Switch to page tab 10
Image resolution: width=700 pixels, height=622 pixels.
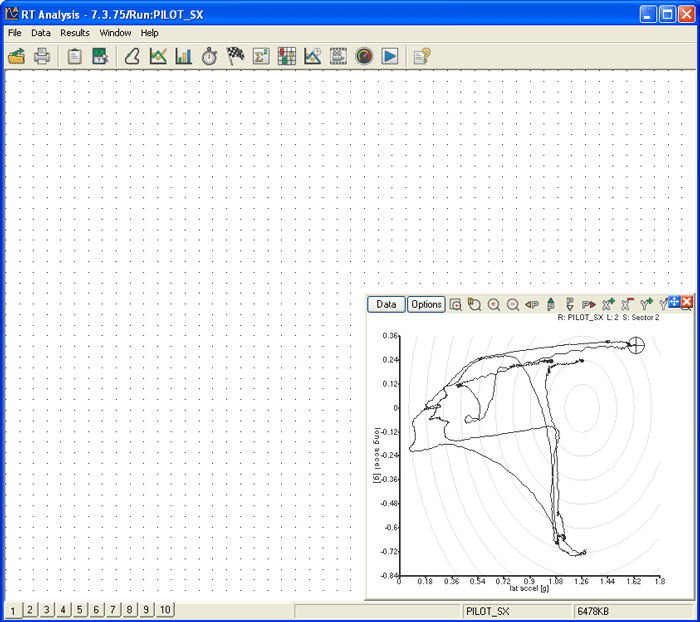coord(165,609)
